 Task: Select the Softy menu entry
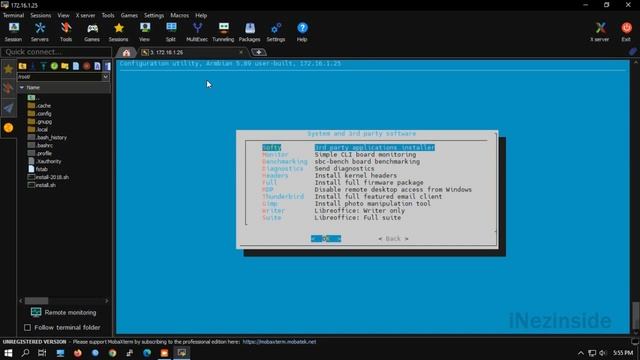coord(271,147)
